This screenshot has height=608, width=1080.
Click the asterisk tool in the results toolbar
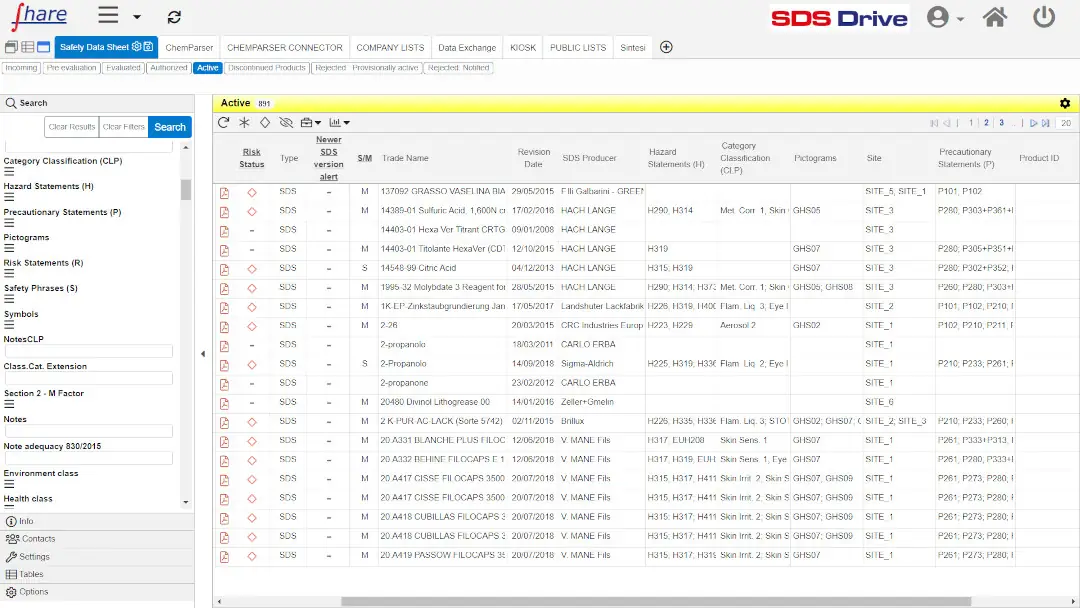[245, 122]
